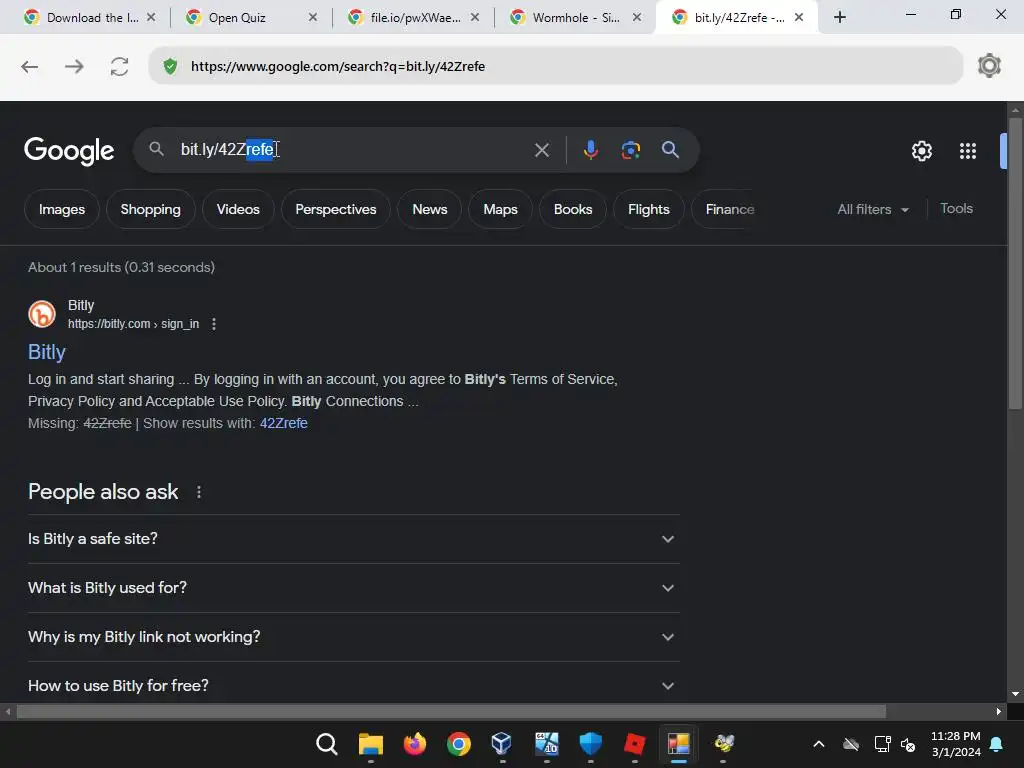Filter results by Shopping
The height and width of the screenshot is (768, 1024).
point(150,210)
